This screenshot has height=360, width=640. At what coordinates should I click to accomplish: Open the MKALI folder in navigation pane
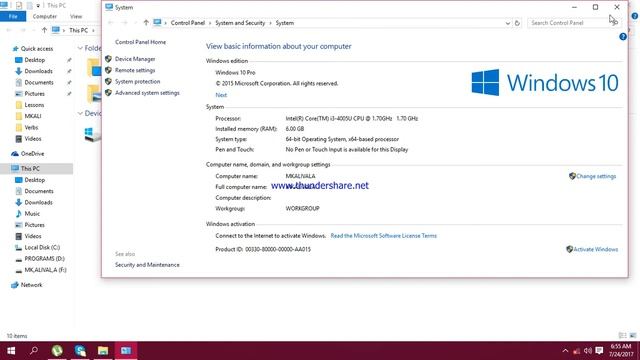(x=33, y=116)
